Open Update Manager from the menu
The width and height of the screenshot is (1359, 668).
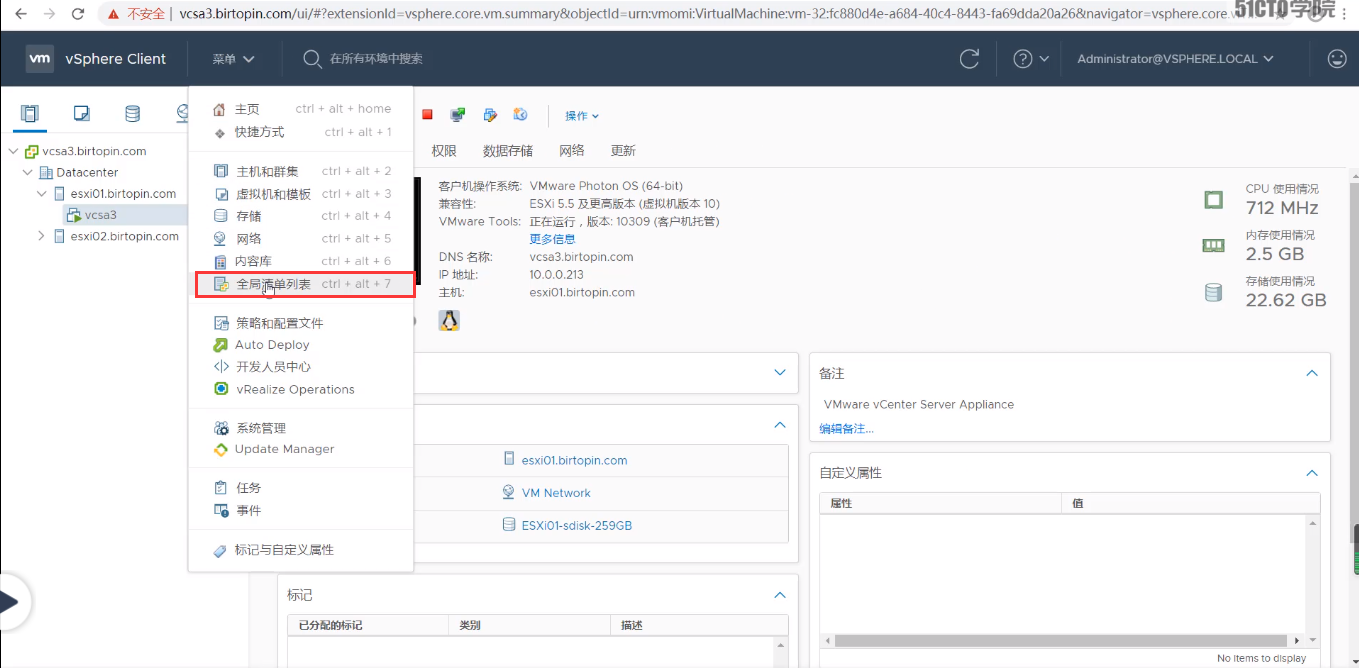pos(301,450)
